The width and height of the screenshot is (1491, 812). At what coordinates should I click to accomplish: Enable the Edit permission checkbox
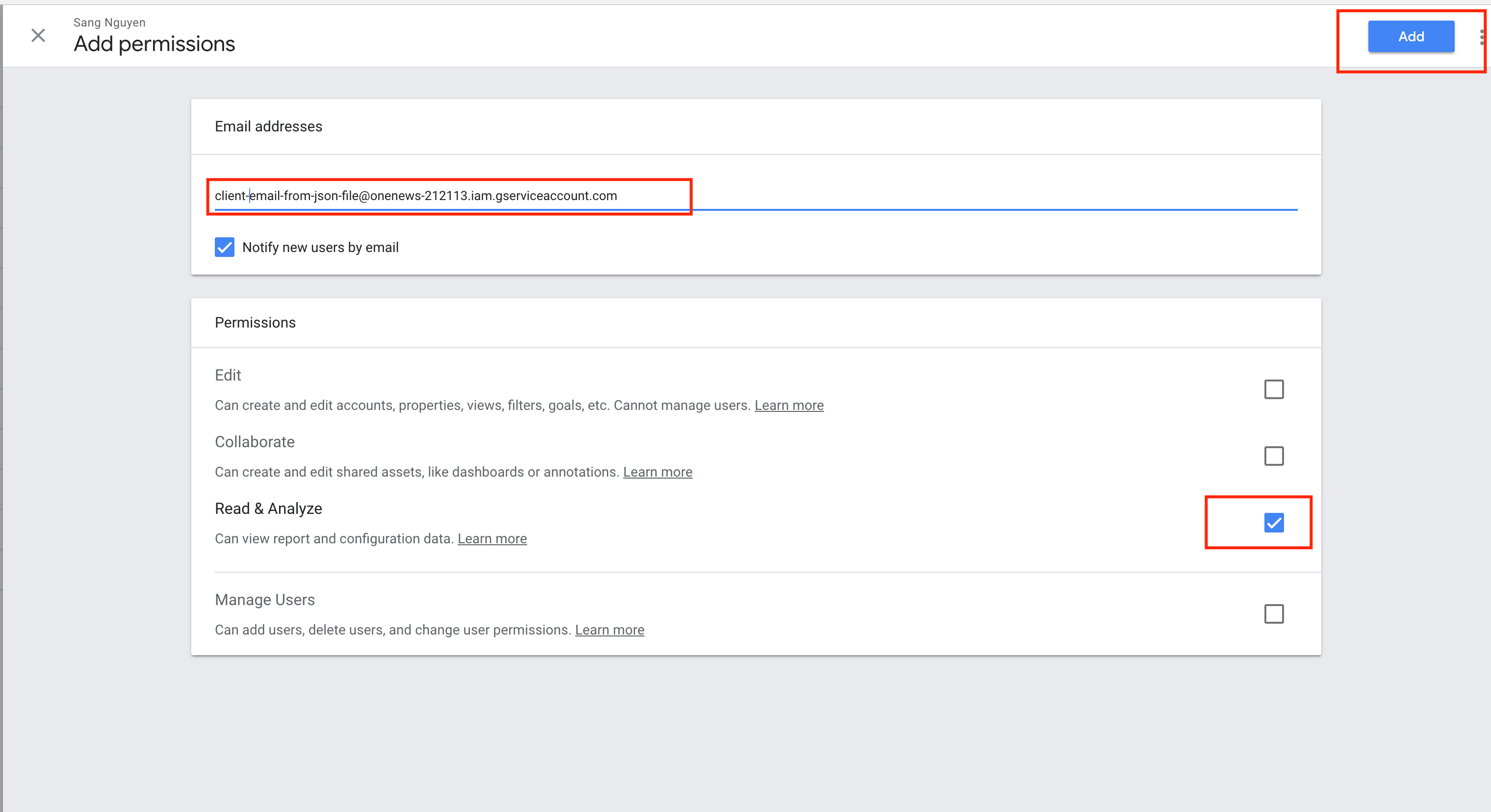pyautogui.click(x=1273, y=389)
